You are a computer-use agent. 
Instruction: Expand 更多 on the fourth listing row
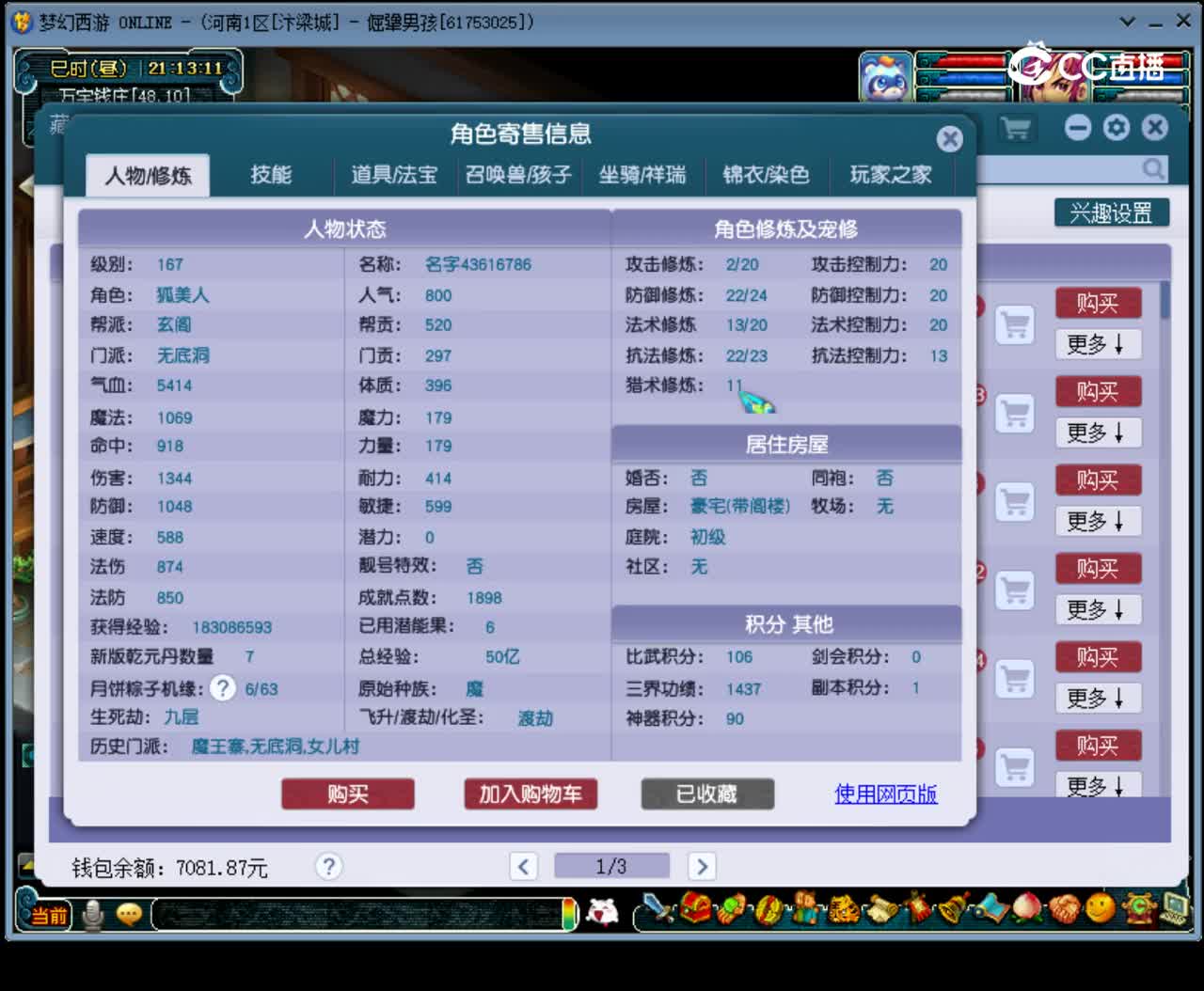1098,609
